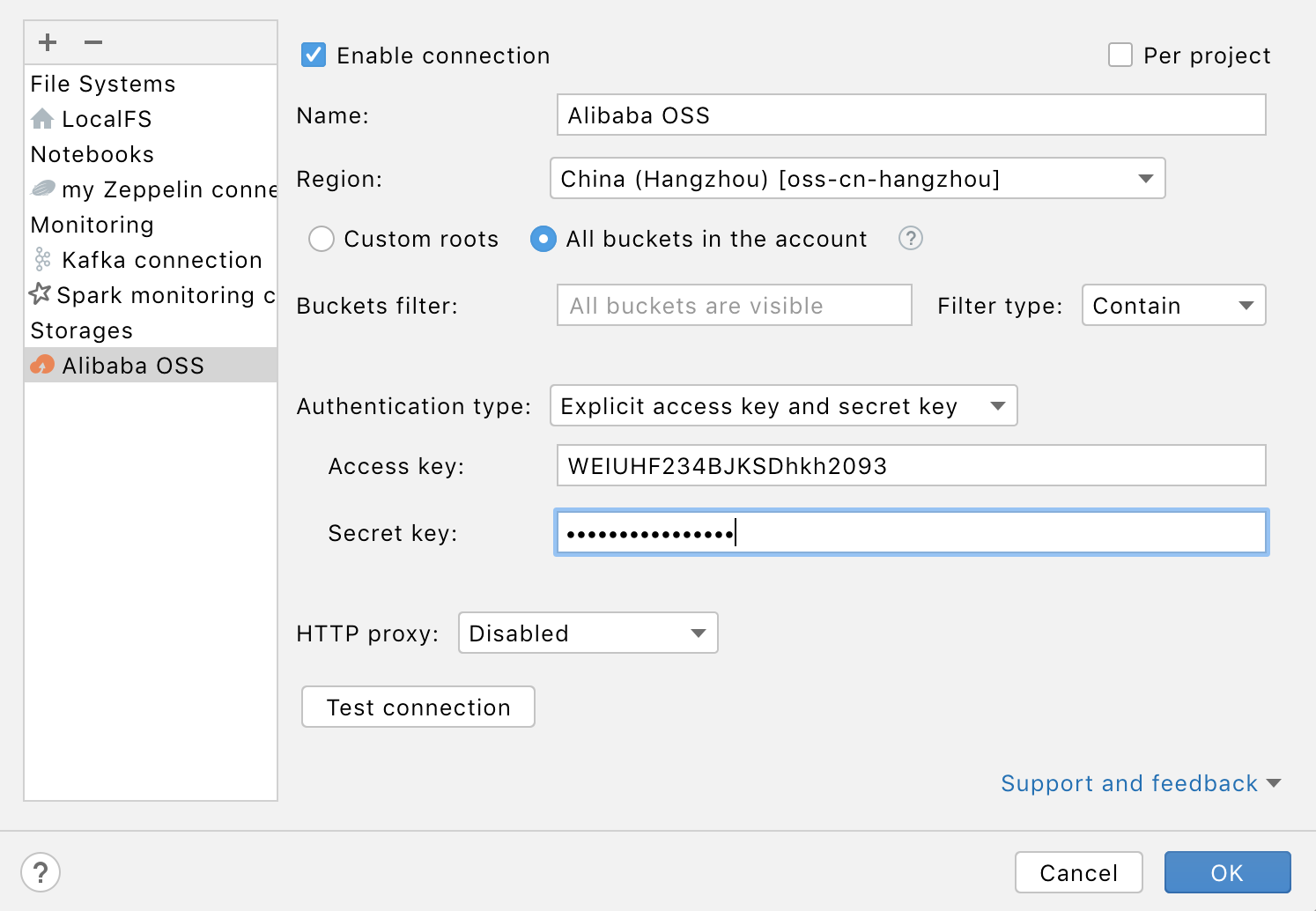Select LocalFS in the connections list

pos(151,118)
